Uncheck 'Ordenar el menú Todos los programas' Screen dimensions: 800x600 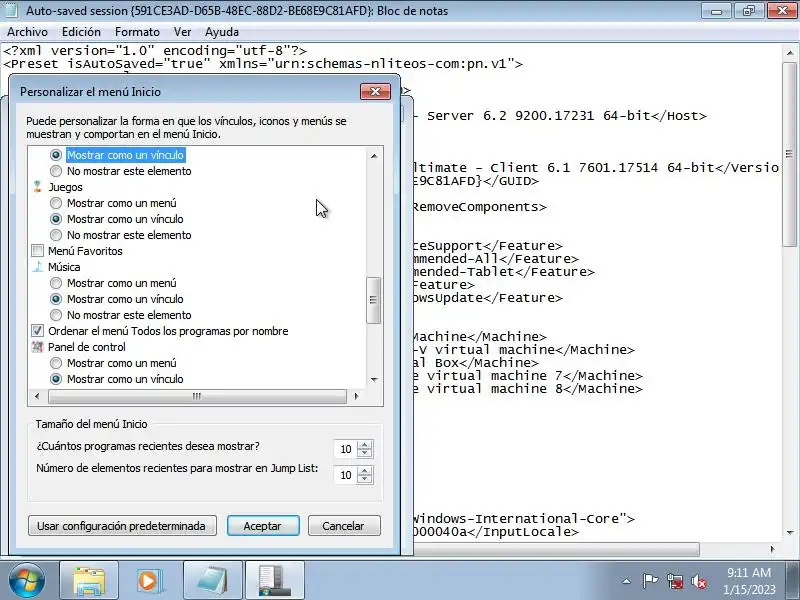click(37, 331)
